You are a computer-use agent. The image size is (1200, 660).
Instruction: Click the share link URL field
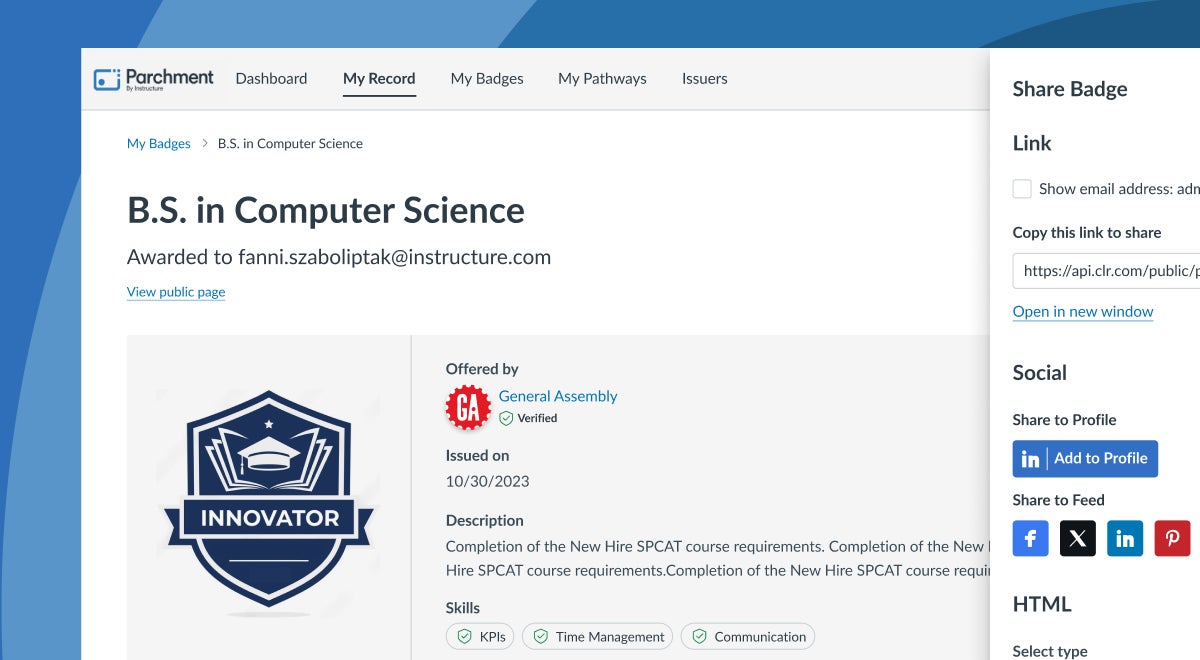(x=1106, y=271)
